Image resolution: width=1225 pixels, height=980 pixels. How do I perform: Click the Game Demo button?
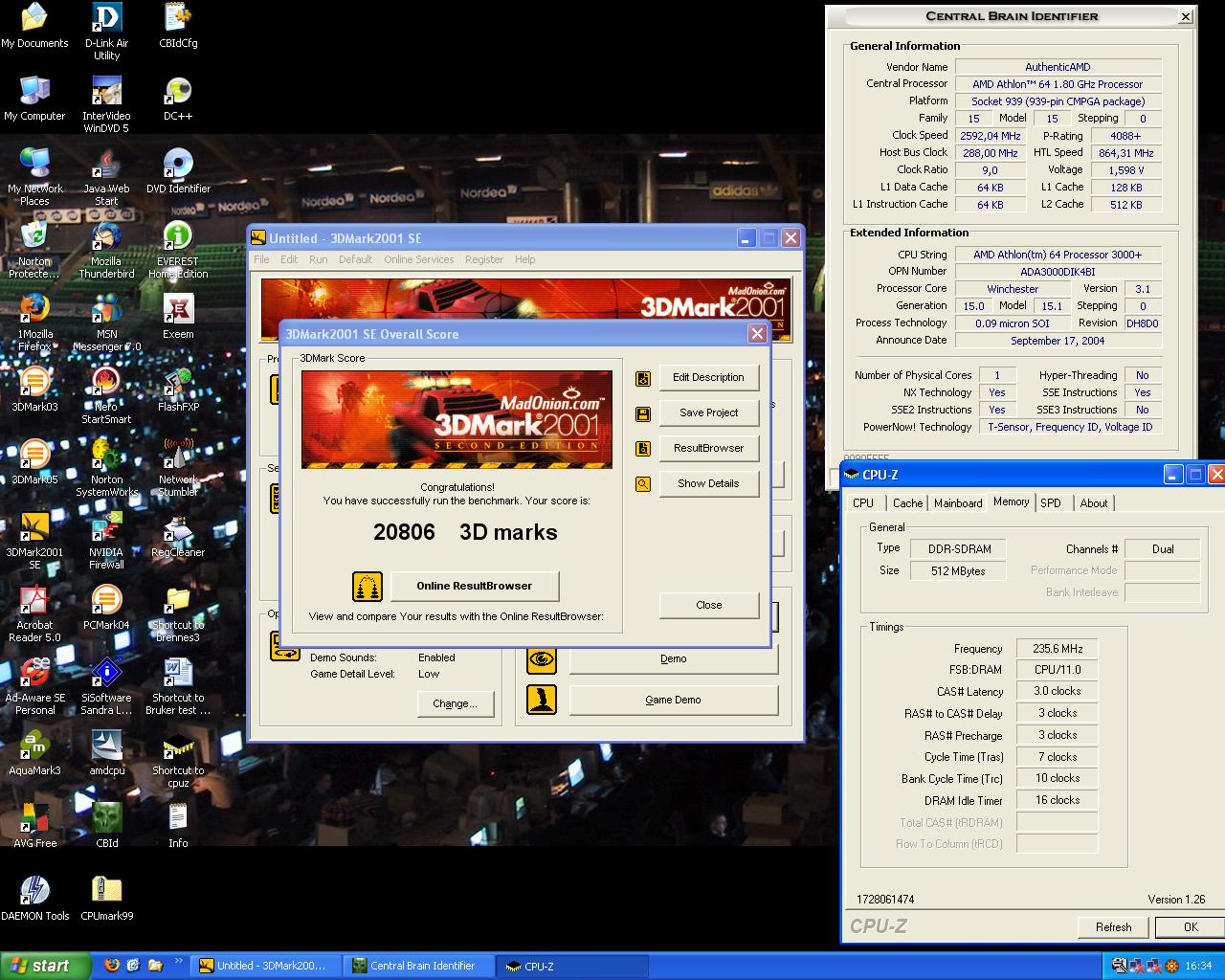[x=673, y=700]
